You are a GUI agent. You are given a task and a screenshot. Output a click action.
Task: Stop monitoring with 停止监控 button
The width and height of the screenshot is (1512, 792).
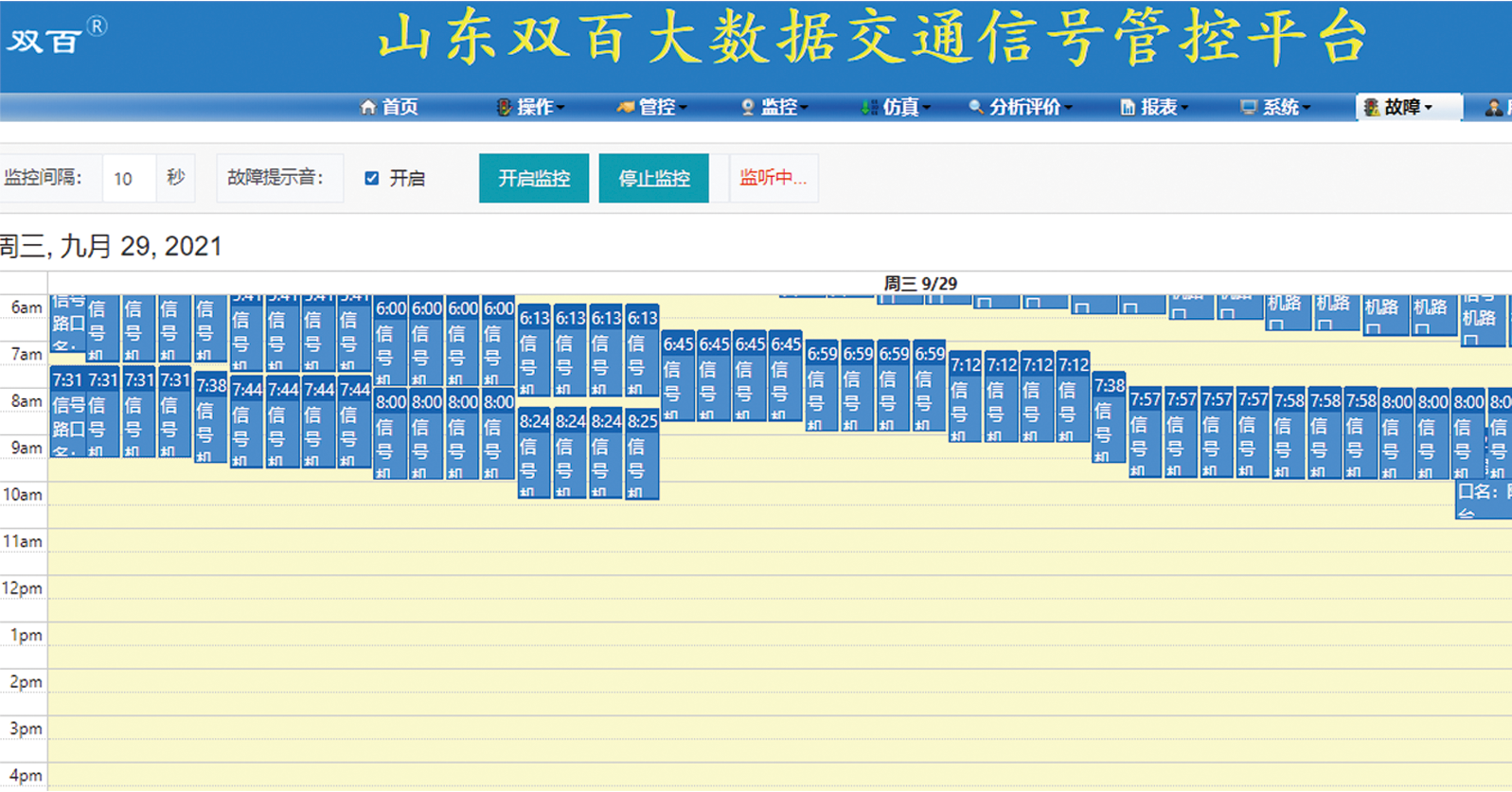(654, 178)
